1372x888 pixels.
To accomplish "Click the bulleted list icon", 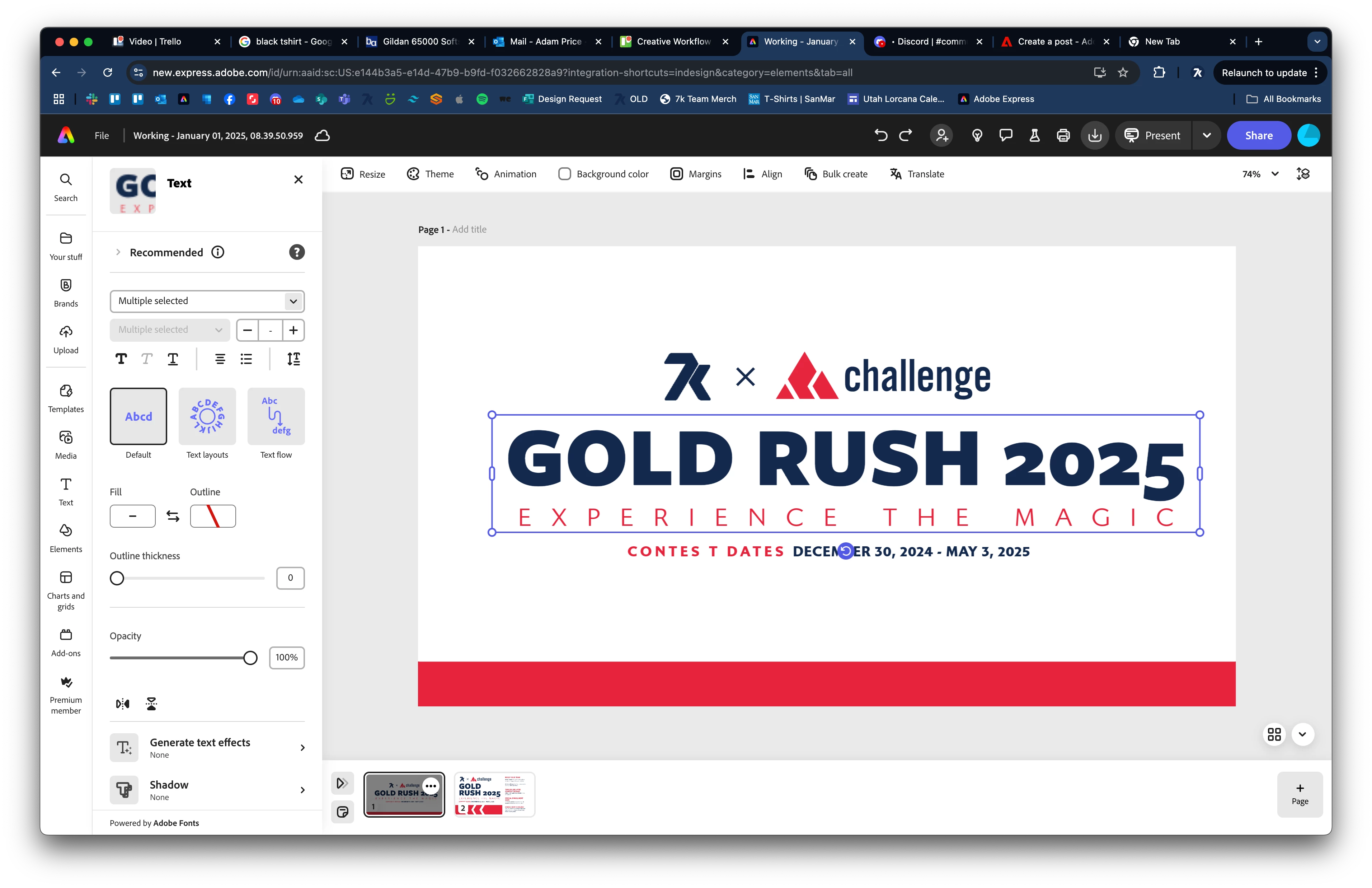I will click(246, 359).
